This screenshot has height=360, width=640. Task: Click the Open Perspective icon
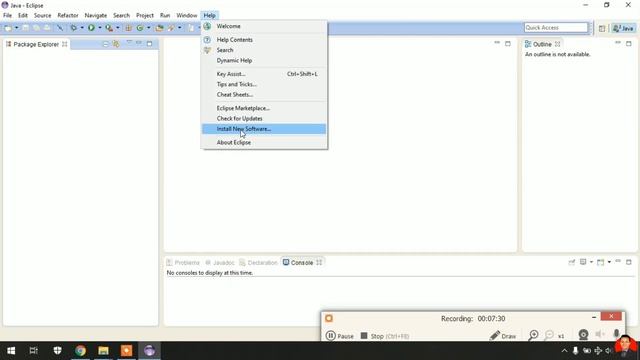pos(602,28)
